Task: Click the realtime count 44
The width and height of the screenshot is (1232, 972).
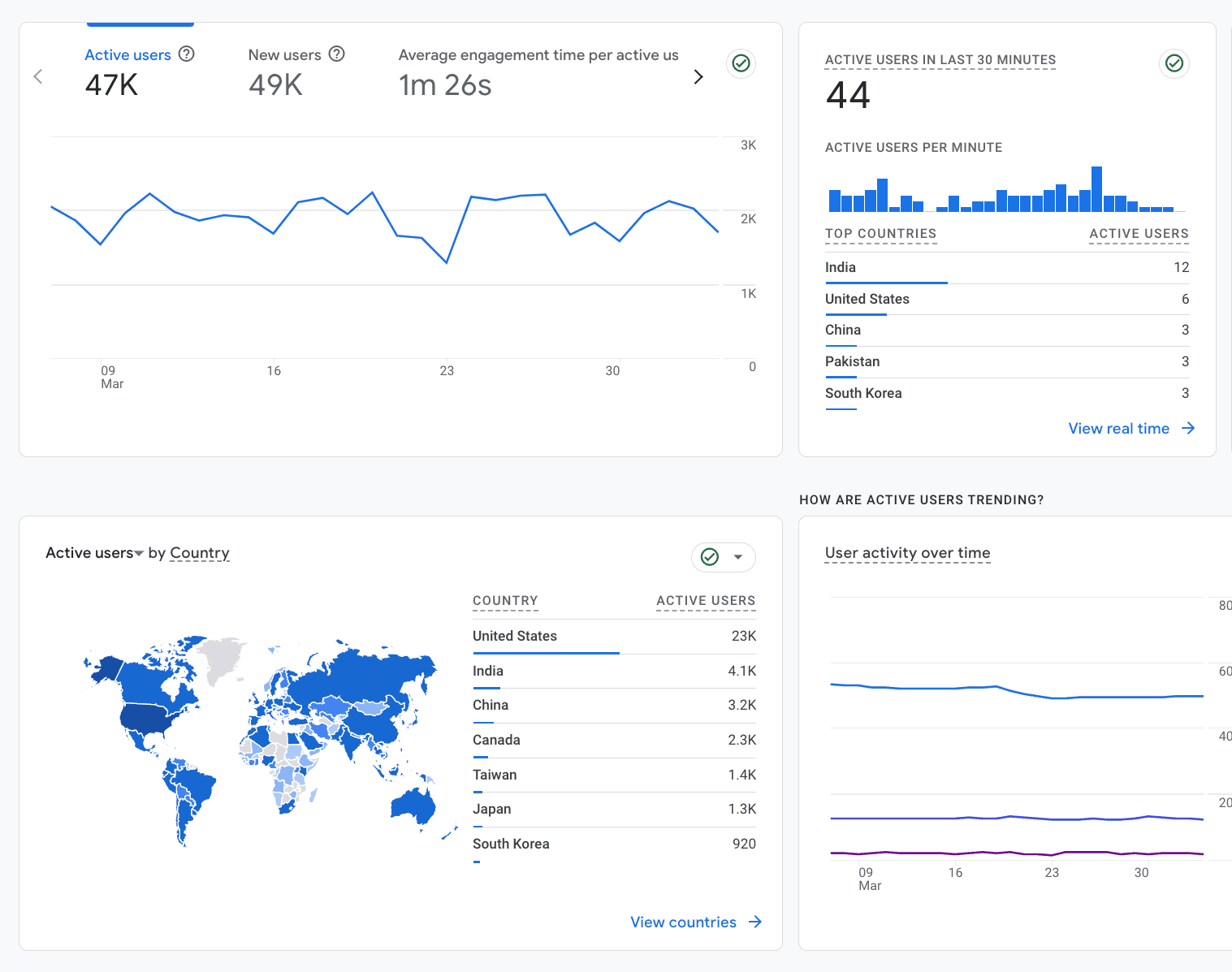Action: coord(848,95)
